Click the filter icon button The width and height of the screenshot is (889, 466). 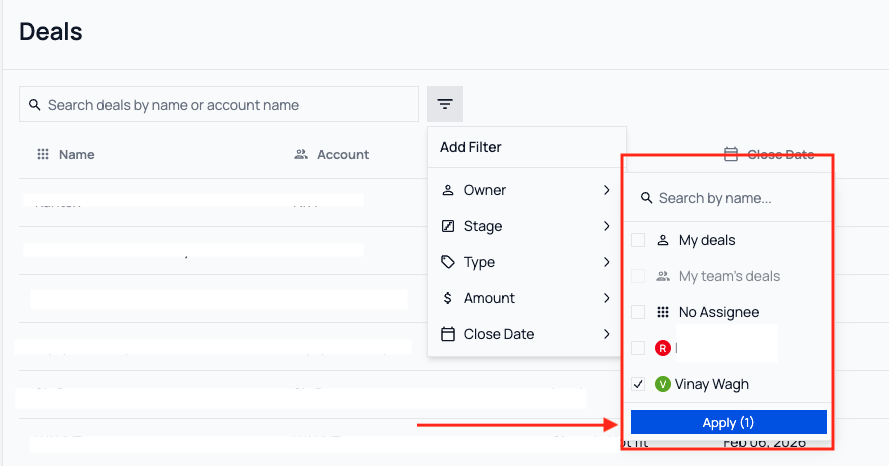pyautogui.click(x=445, y=104)
